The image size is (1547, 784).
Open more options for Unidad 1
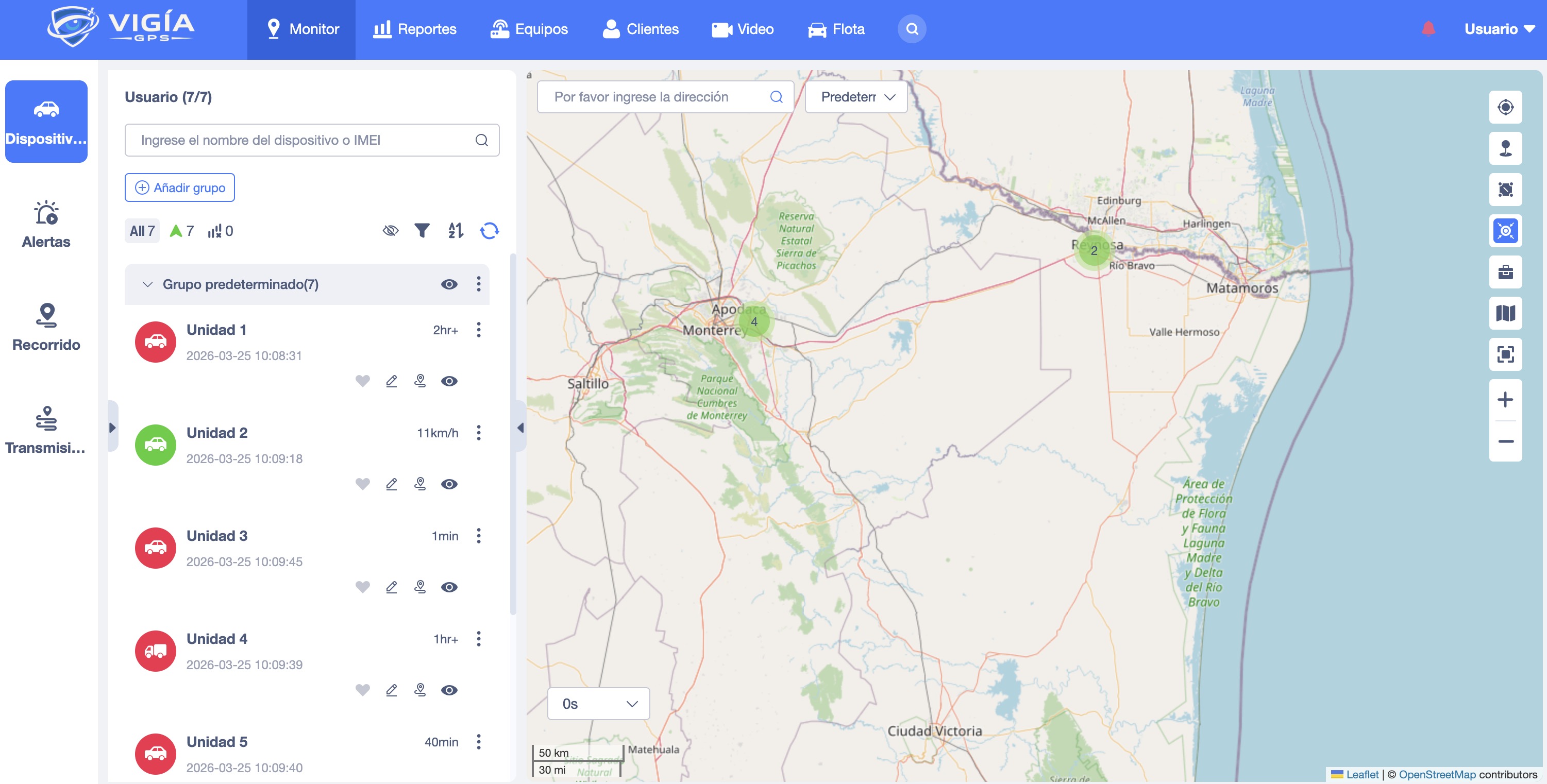478,330
